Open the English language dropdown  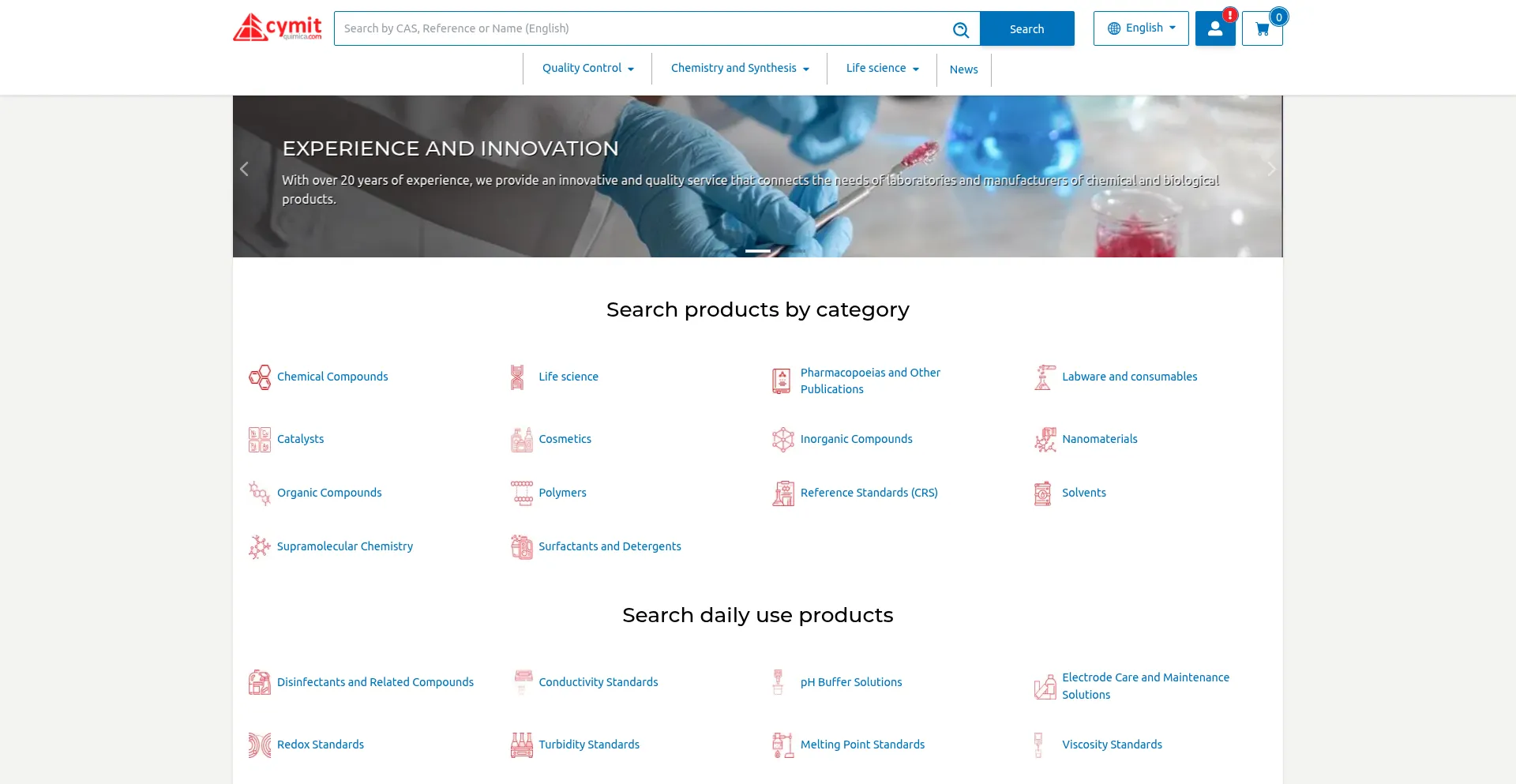[1140, 28]
